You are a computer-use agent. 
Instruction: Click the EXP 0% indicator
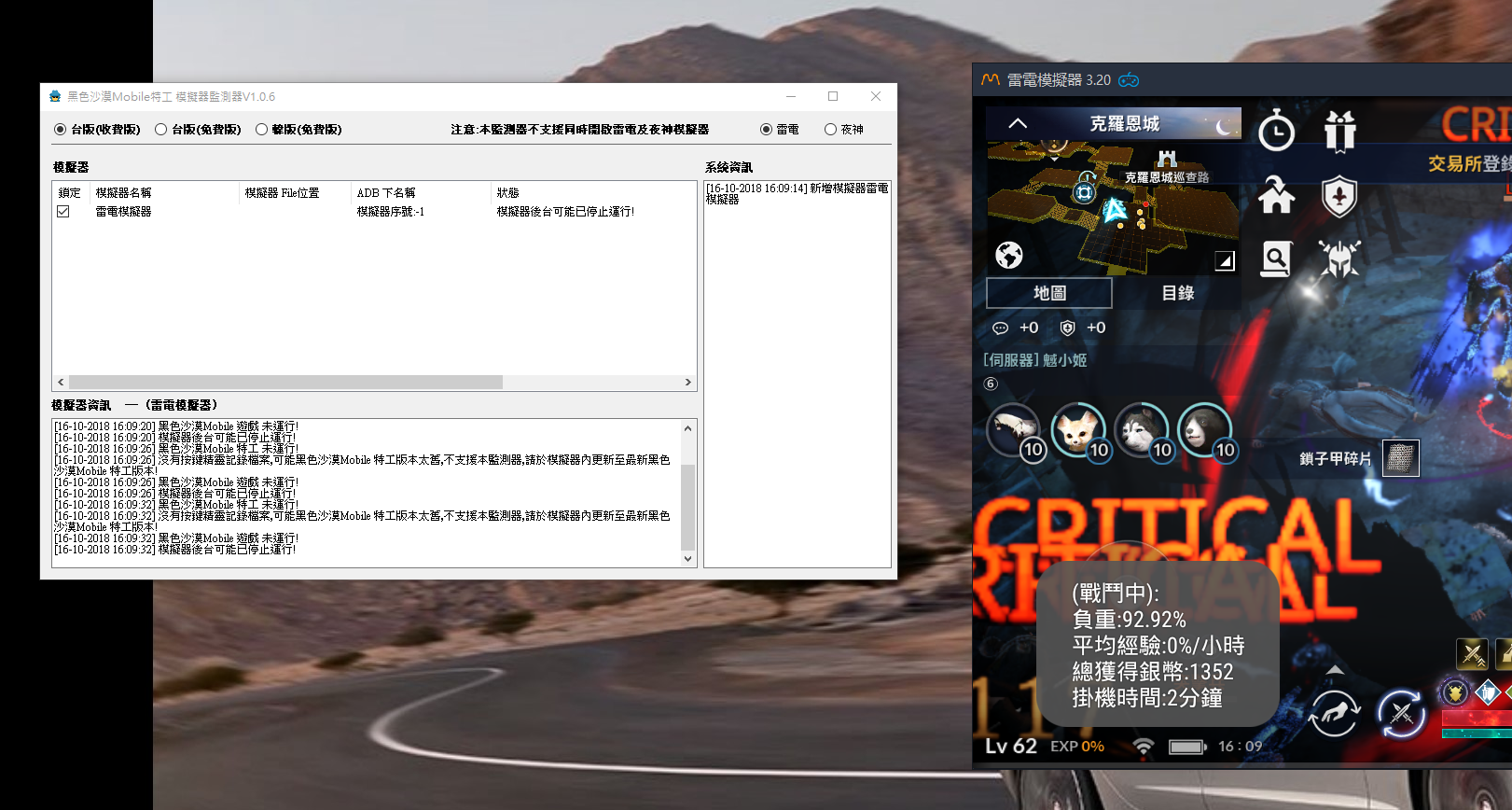pyautogui.click(x=1077, y=747)
